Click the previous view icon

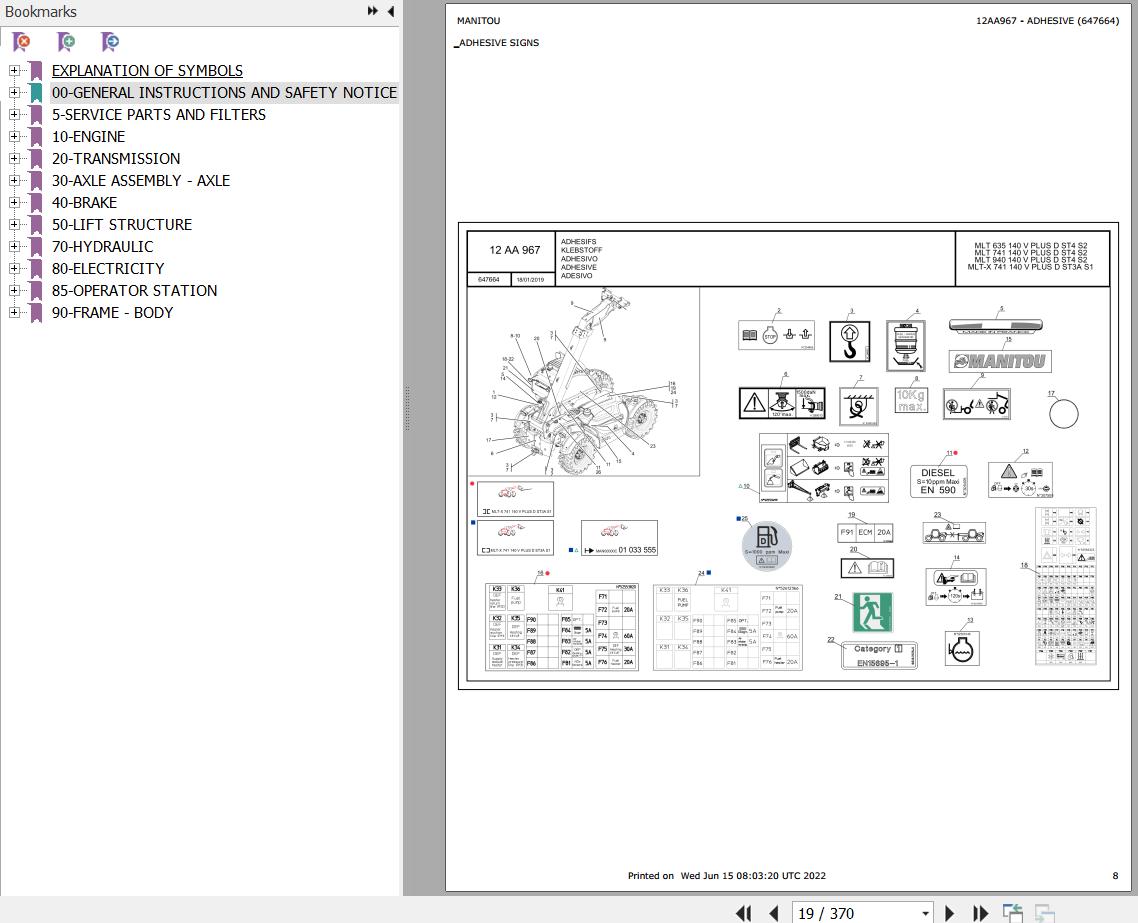coord(1012,913)
